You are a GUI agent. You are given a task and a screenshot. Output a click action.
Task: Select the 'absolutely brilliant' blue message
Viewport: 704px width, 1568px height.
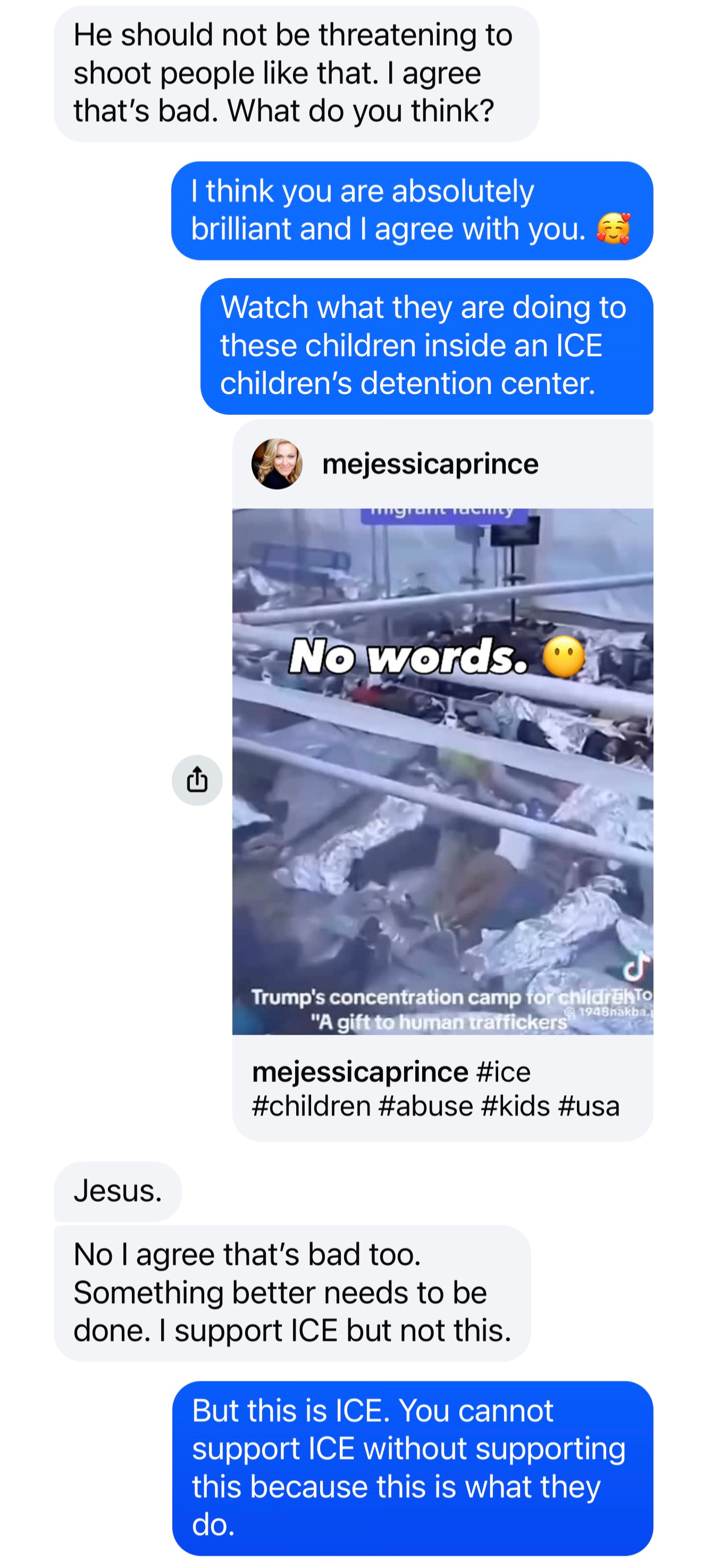(x=412, y=211)
